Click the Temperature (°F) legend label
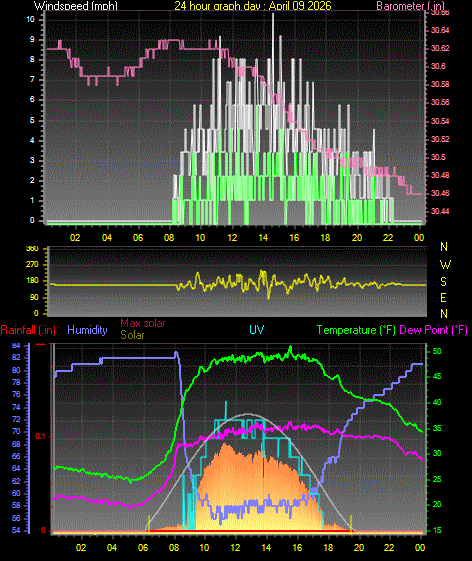Screen dimensions: 472x561 click(x=356, y=330)
